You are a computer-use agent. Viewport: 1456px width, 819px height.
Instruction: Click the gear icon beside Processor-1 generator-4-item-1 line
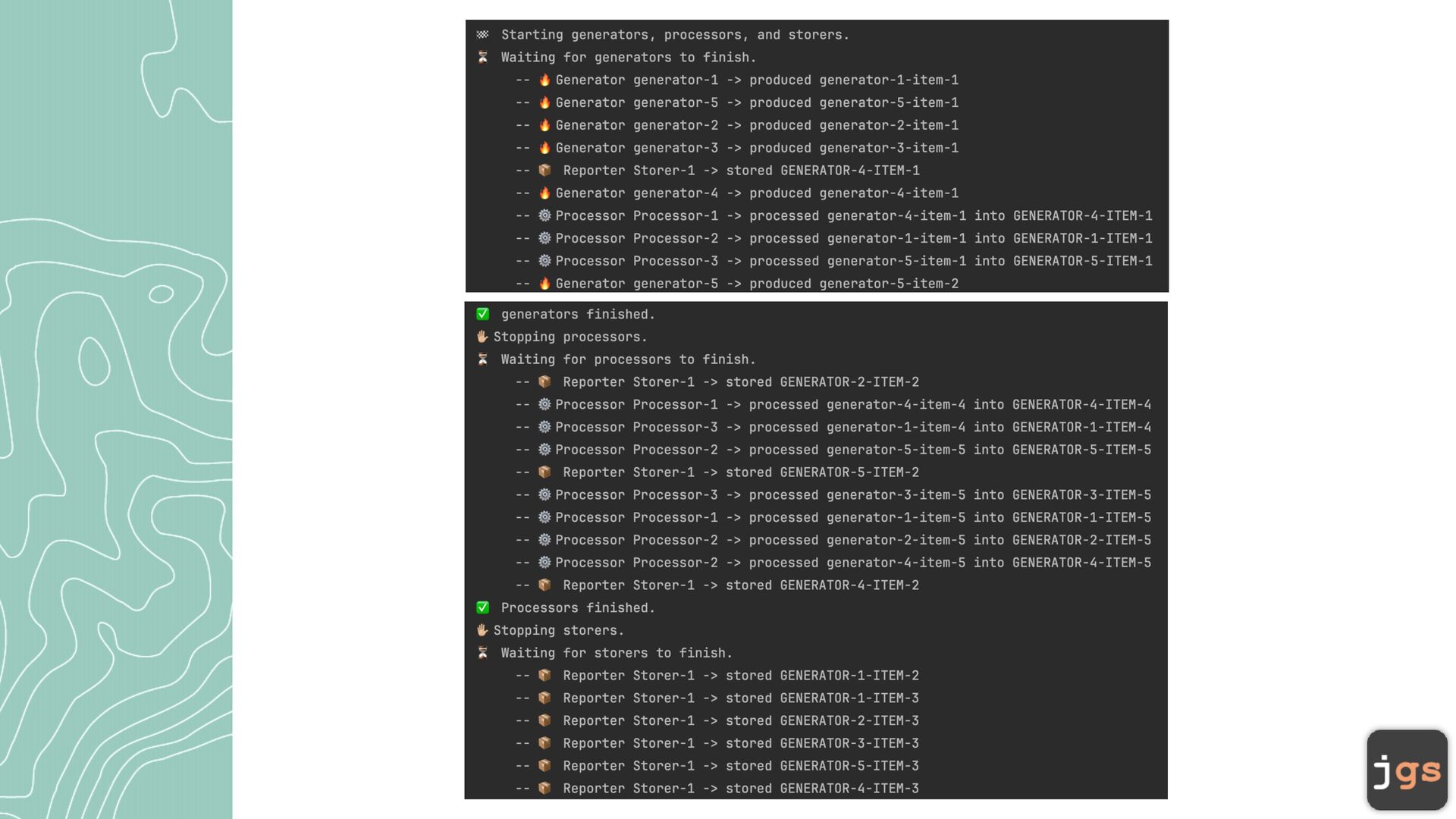click(544, 215)
